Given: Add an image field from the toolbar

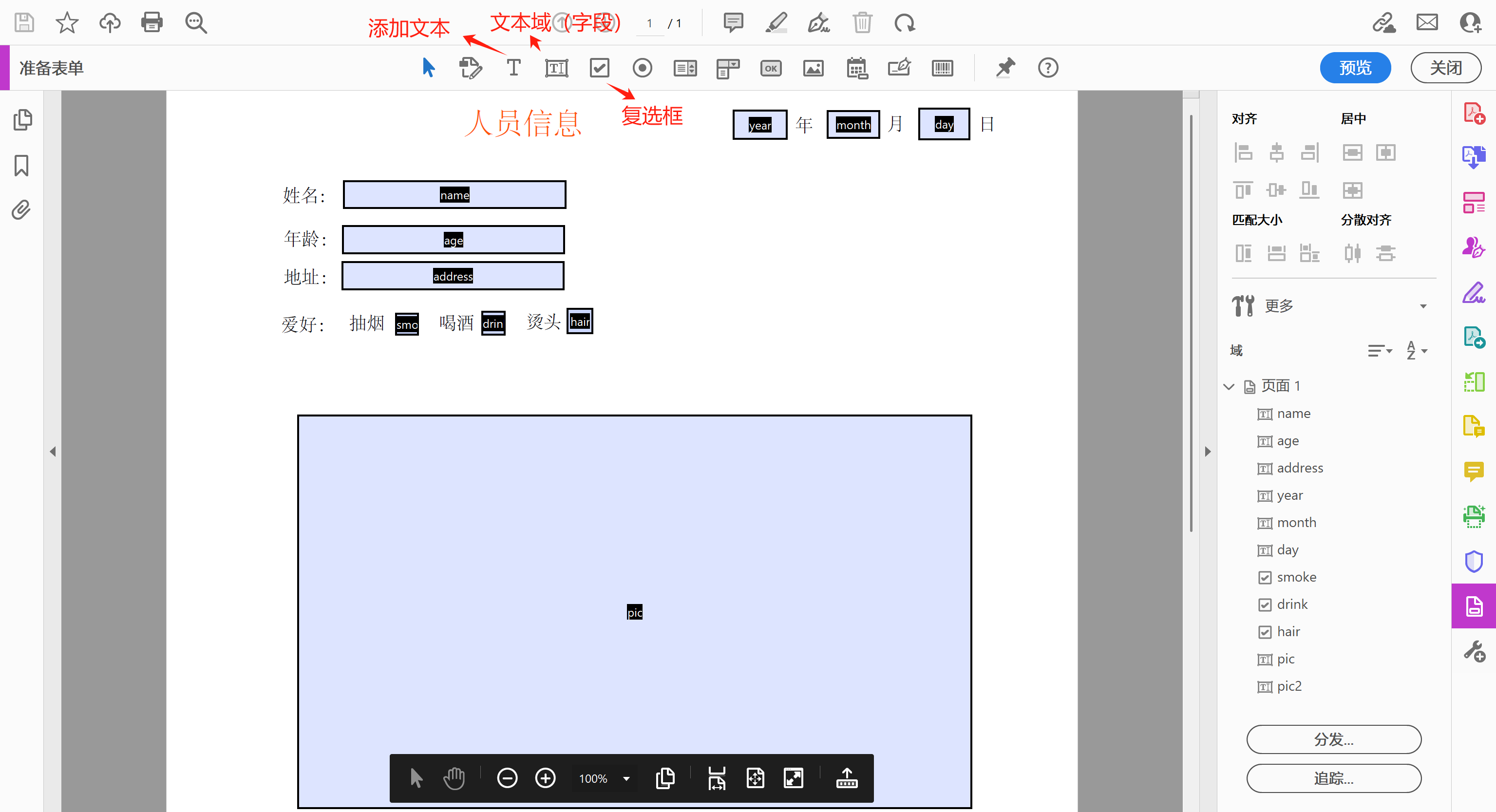Looking at the screenshot, I should [813, 68].
